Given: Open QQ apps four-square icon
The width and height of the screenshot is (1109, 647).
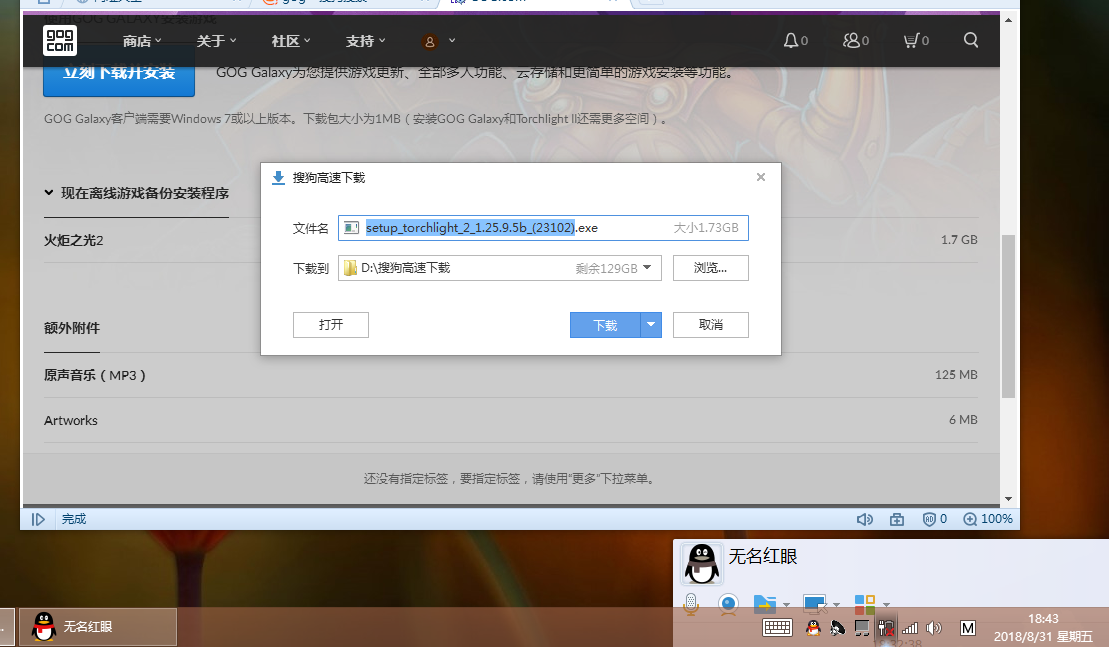Looking at the screenshot, I should tap(864, 604).
